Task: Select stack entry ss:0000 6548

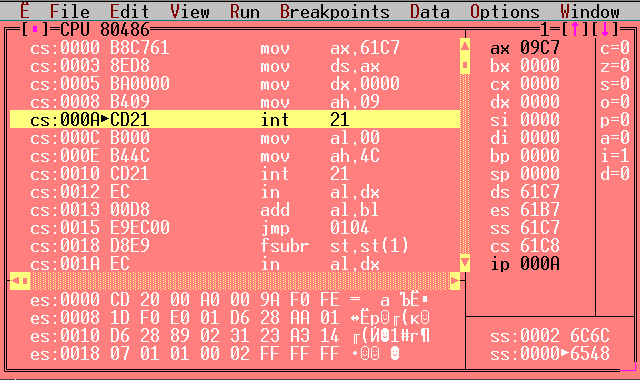Action: point(550,353)
